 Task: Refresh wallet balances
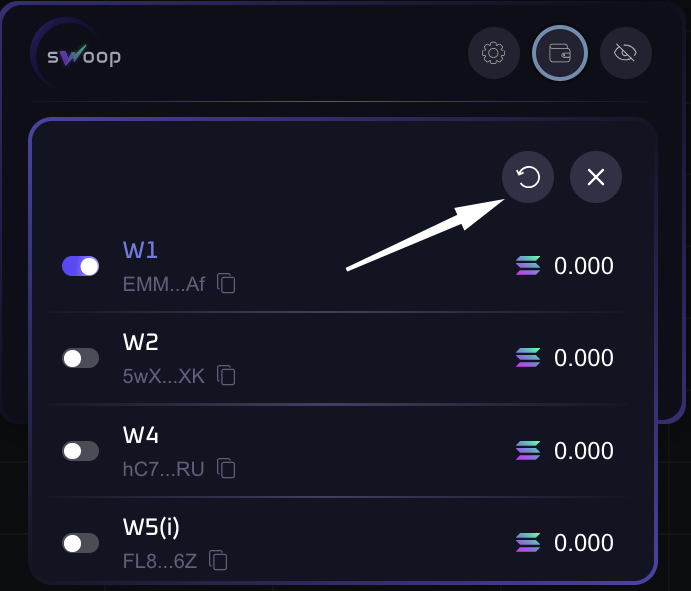(x=528, y=178)
